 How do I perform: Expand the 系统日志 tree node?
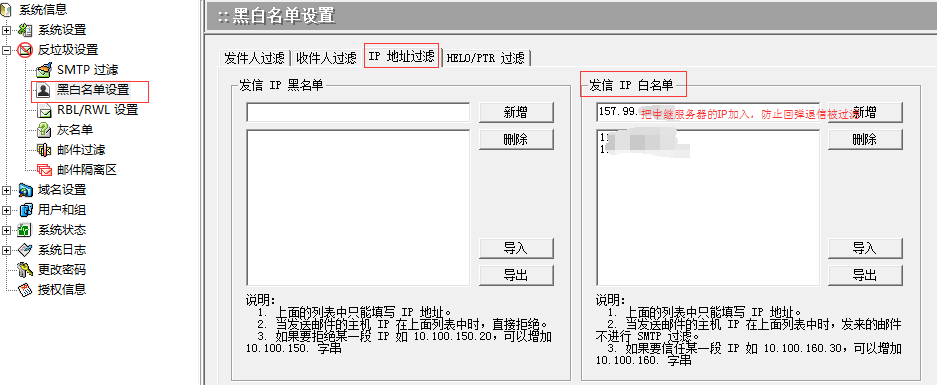[x=7, y=250]
